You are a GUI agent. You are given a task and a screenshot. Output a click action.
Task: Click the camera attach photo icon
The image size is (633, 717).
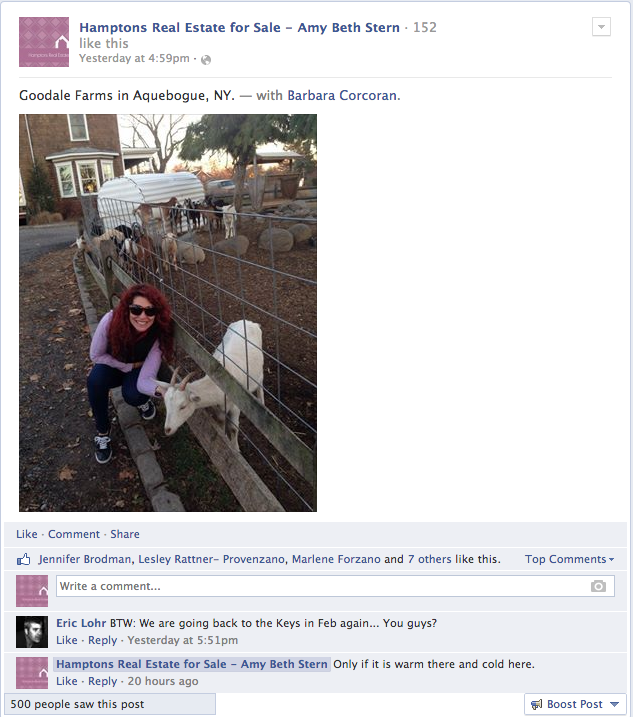[598, 586]
